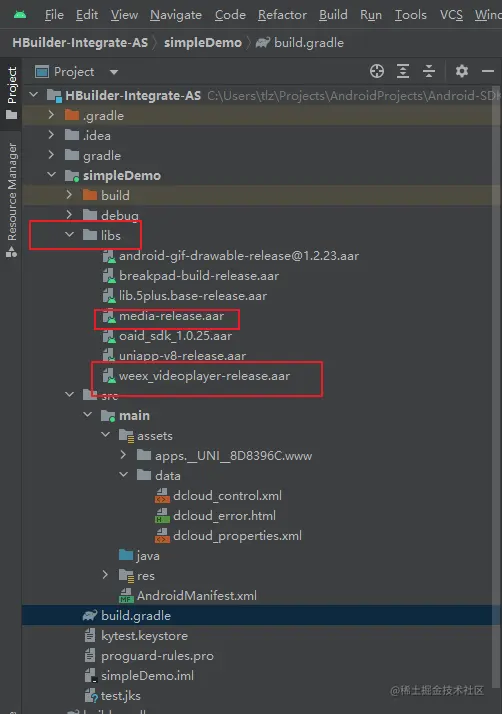
Task: Click the Android Studio logo icon
Action: point(20,15)
